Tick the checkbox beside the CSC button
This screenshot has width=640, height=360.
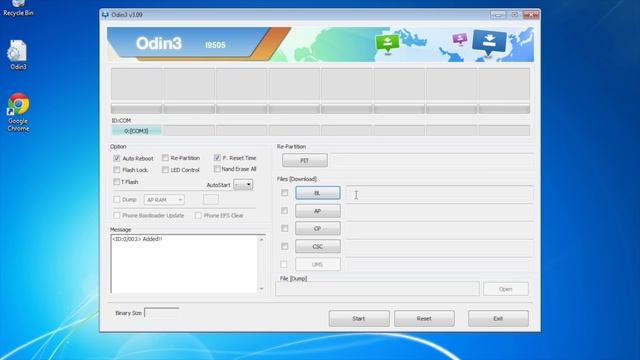tap(284, 246)
